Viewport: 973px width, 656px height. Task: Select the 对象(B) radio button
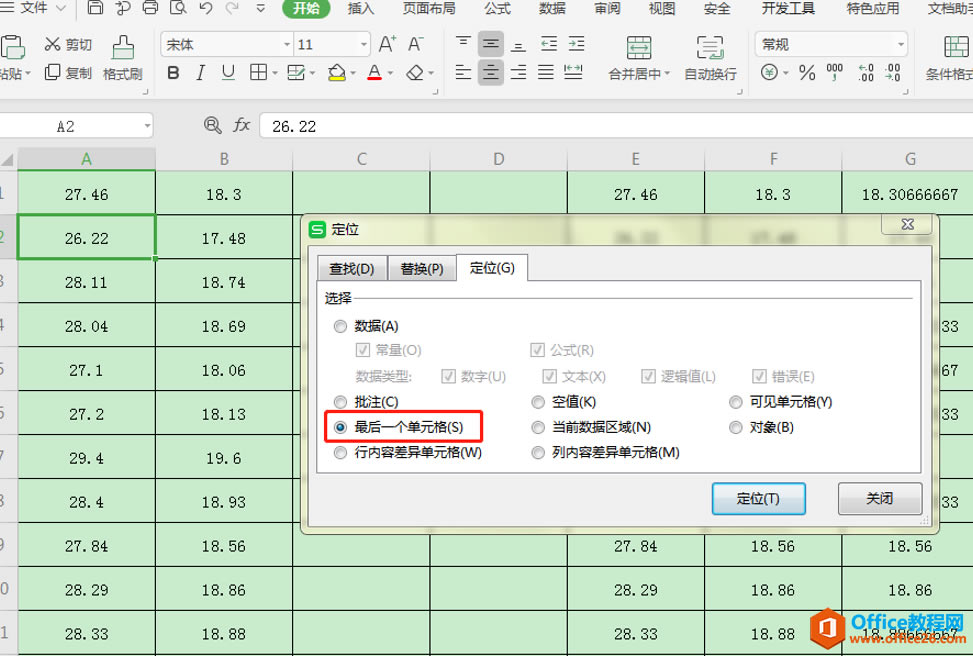735,427
